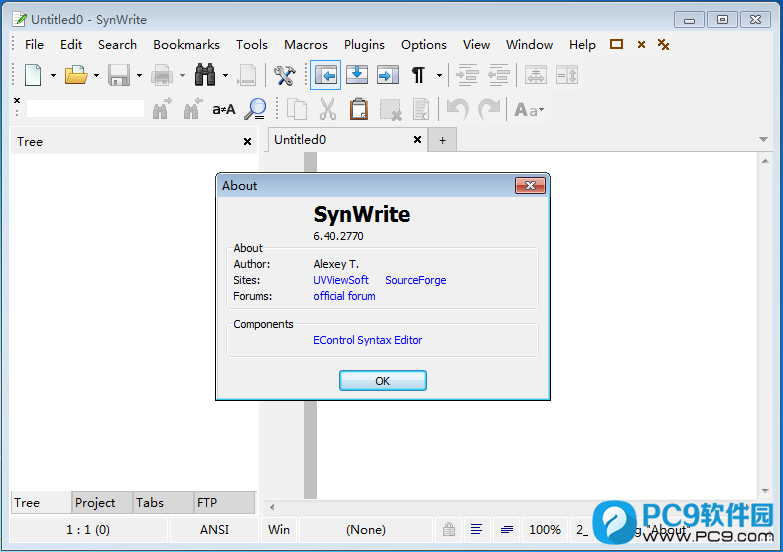Click the quick search input field

(x=85, y=109)
